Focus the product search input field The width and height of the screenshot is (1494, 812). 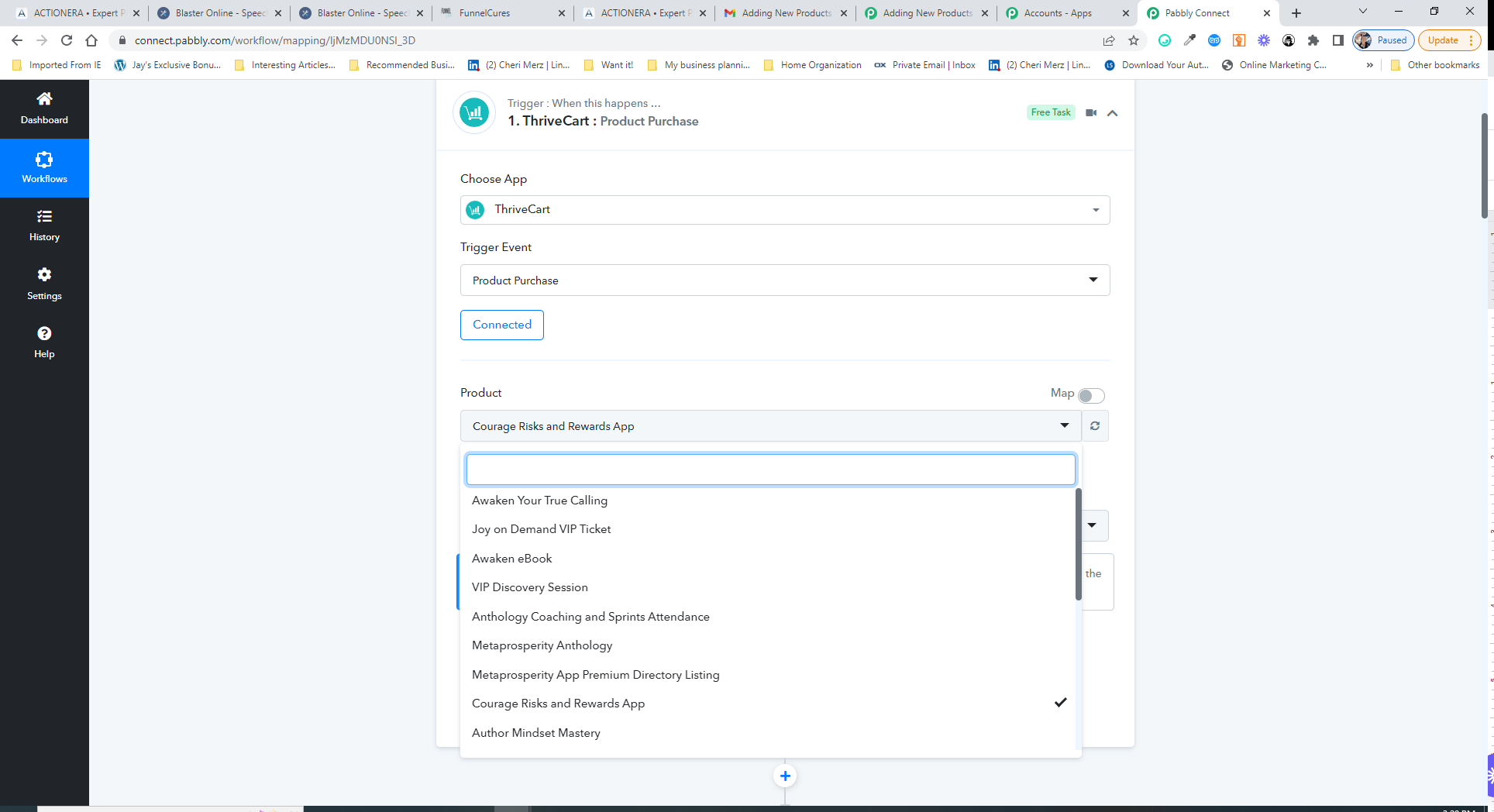click(771, 470)
